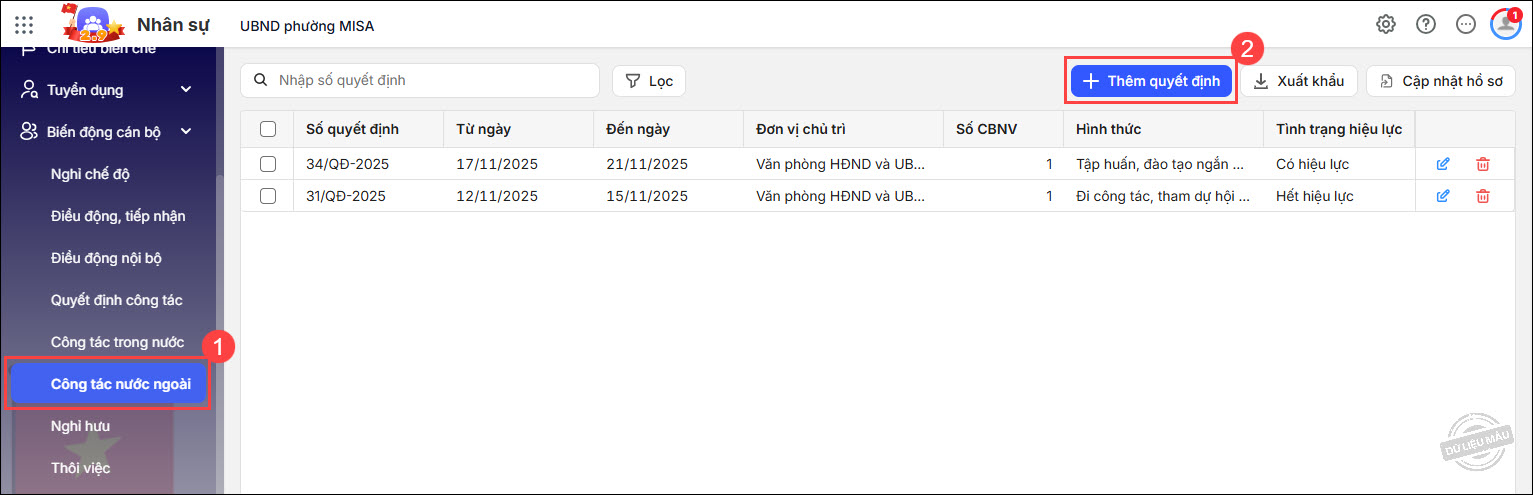Delete decision 34/QĐ-2025 with trash icon

pos(1482,164)
